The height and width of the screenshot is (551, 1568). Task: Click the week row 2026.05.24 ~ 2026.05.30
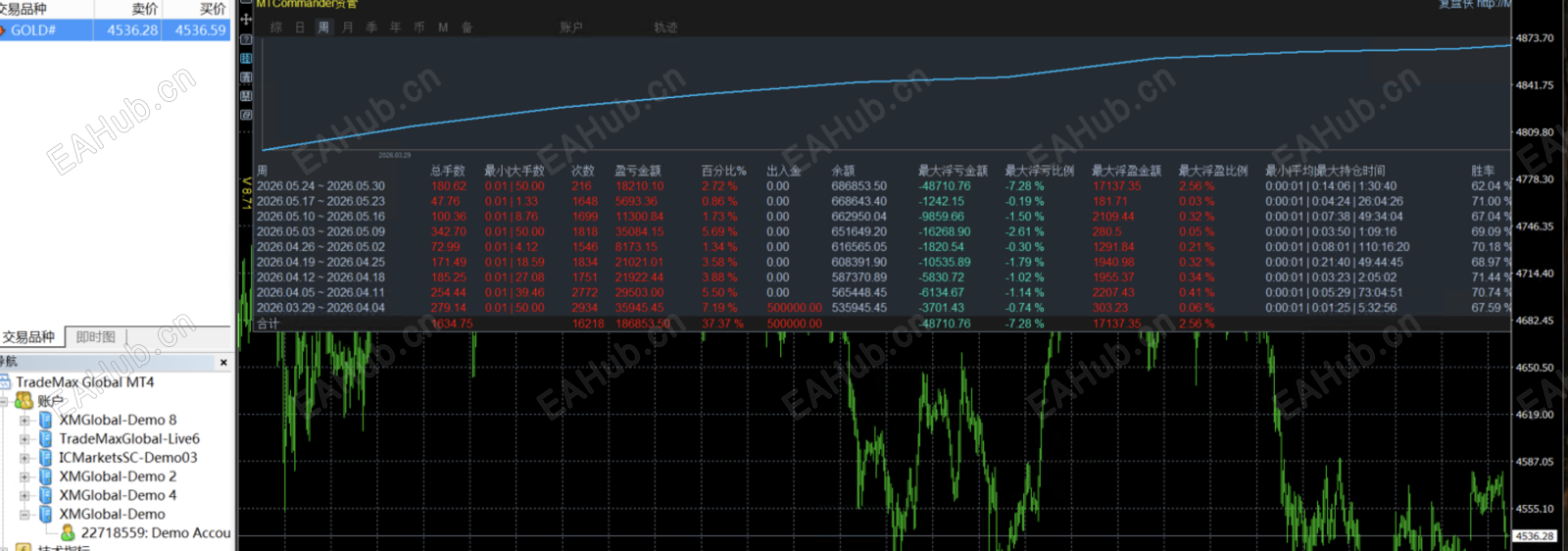882,186
